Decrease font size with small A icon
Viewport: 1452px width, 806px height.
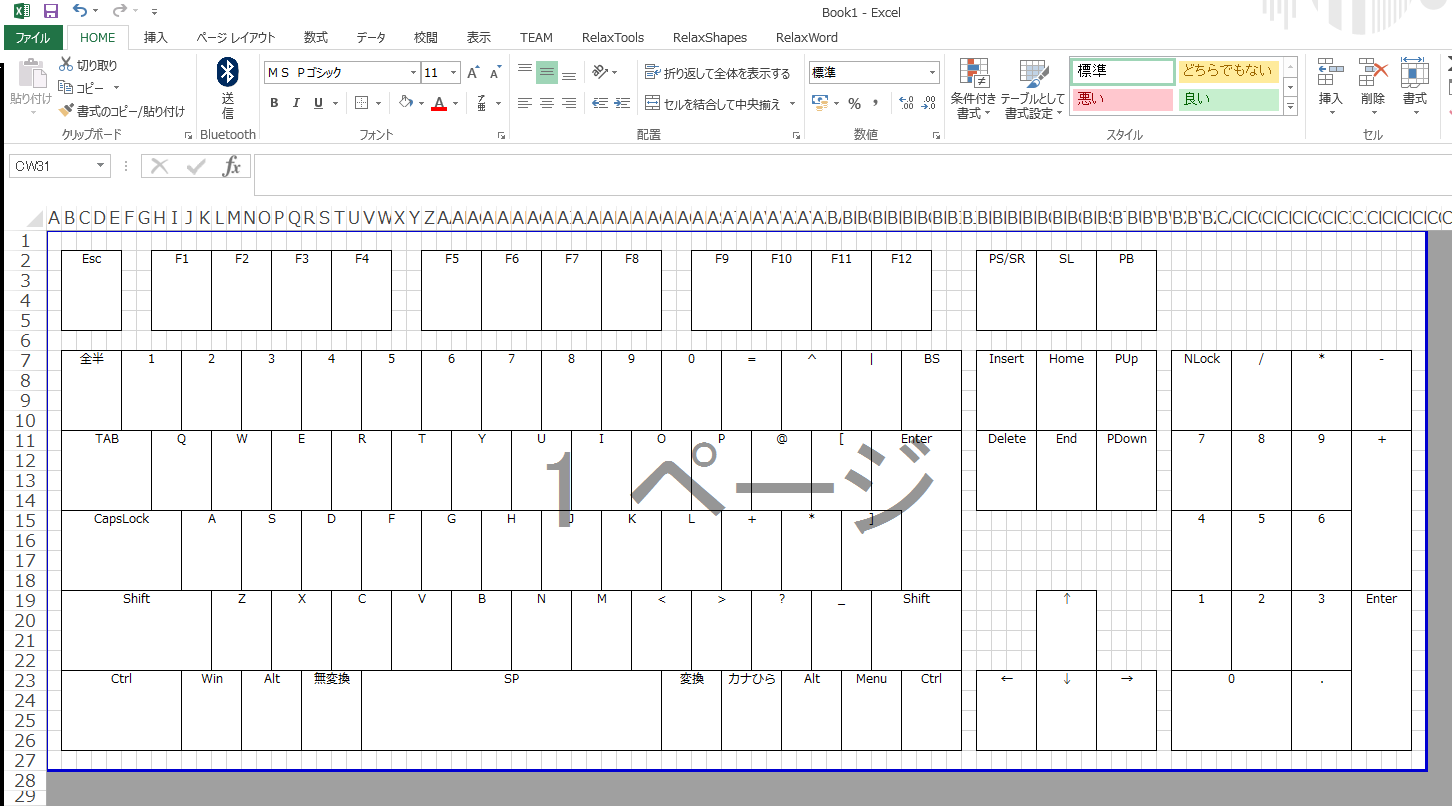click(495, 73)
